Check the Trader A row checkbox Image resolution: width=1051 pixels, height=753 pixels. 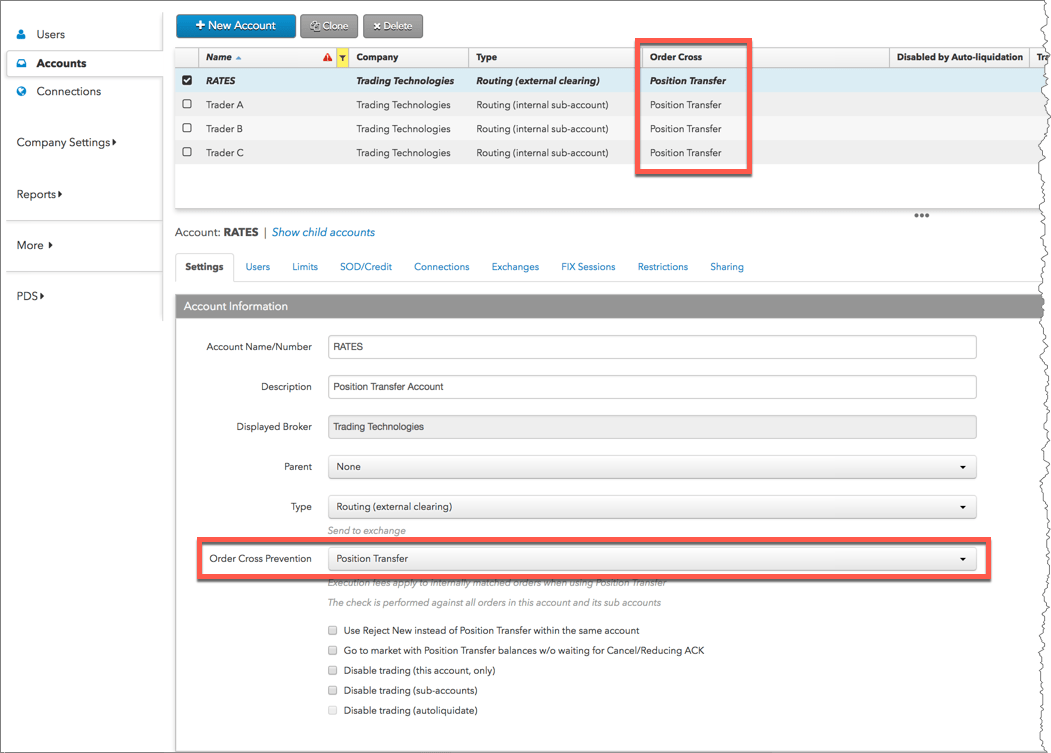pos(187,104)
